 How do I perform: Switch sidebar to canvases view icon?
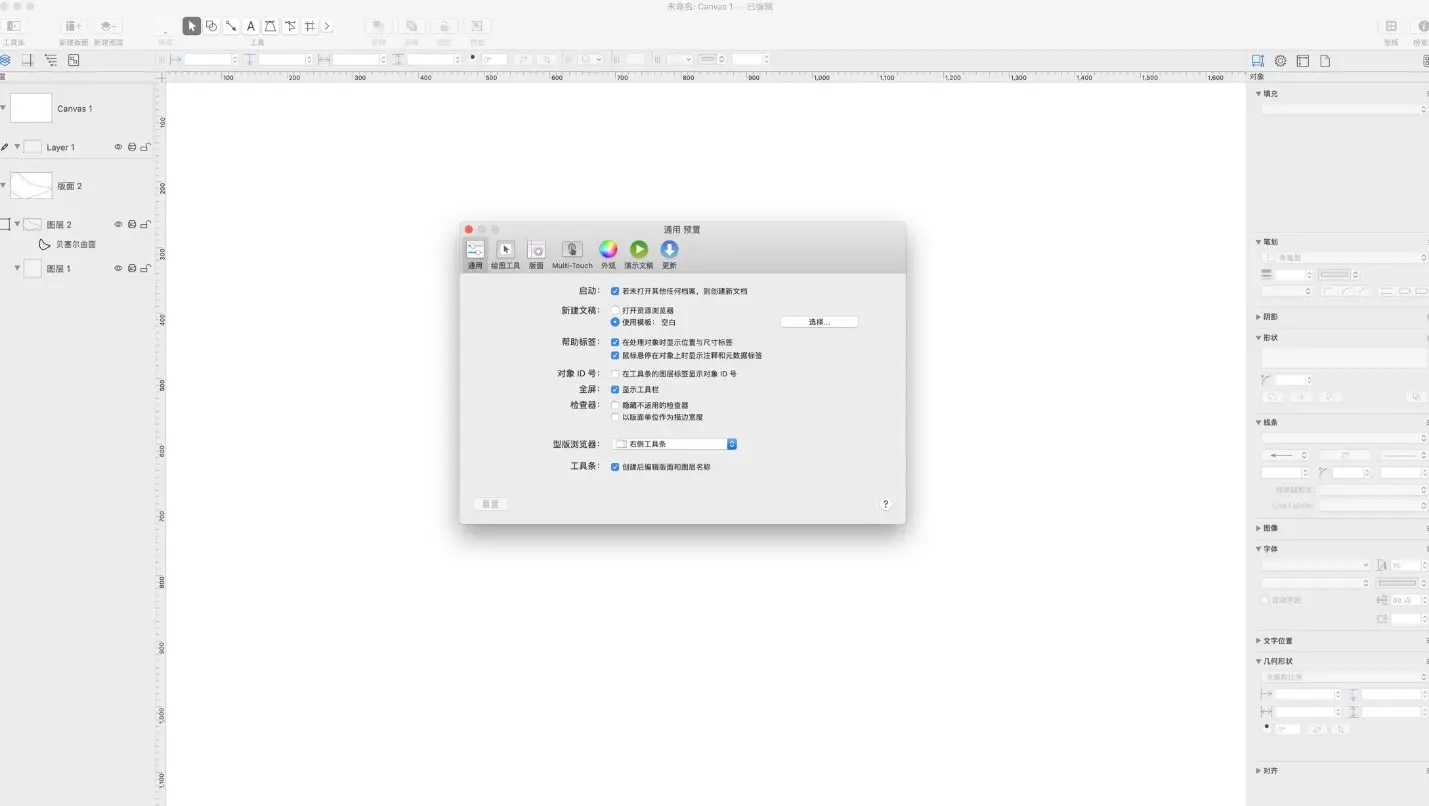point(27,60)
